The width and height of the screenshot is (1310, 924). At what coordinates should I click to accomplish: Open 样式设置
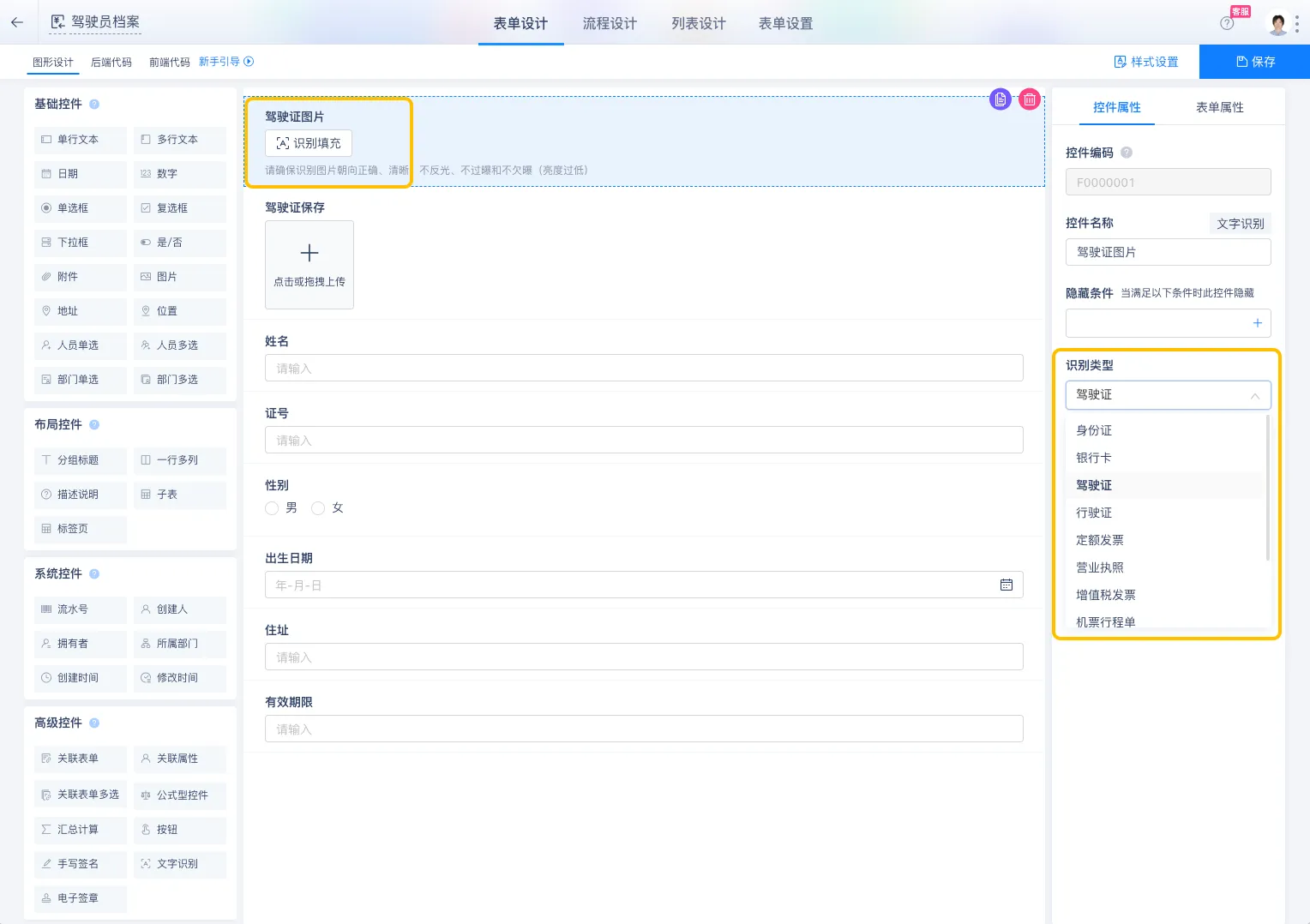tap(1146, 62)
